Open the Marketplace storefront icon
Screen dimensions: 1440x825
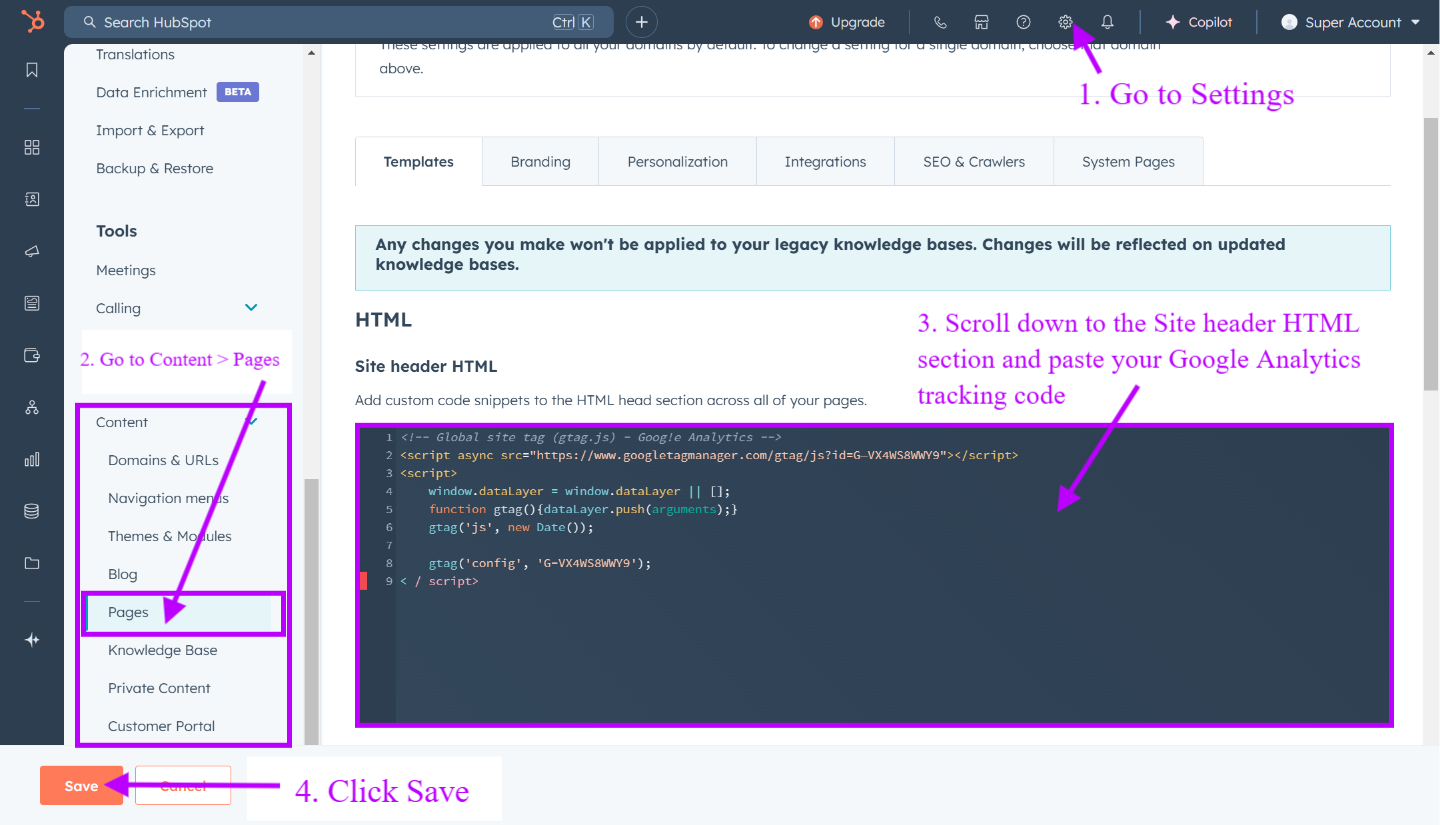click(982, 22)
